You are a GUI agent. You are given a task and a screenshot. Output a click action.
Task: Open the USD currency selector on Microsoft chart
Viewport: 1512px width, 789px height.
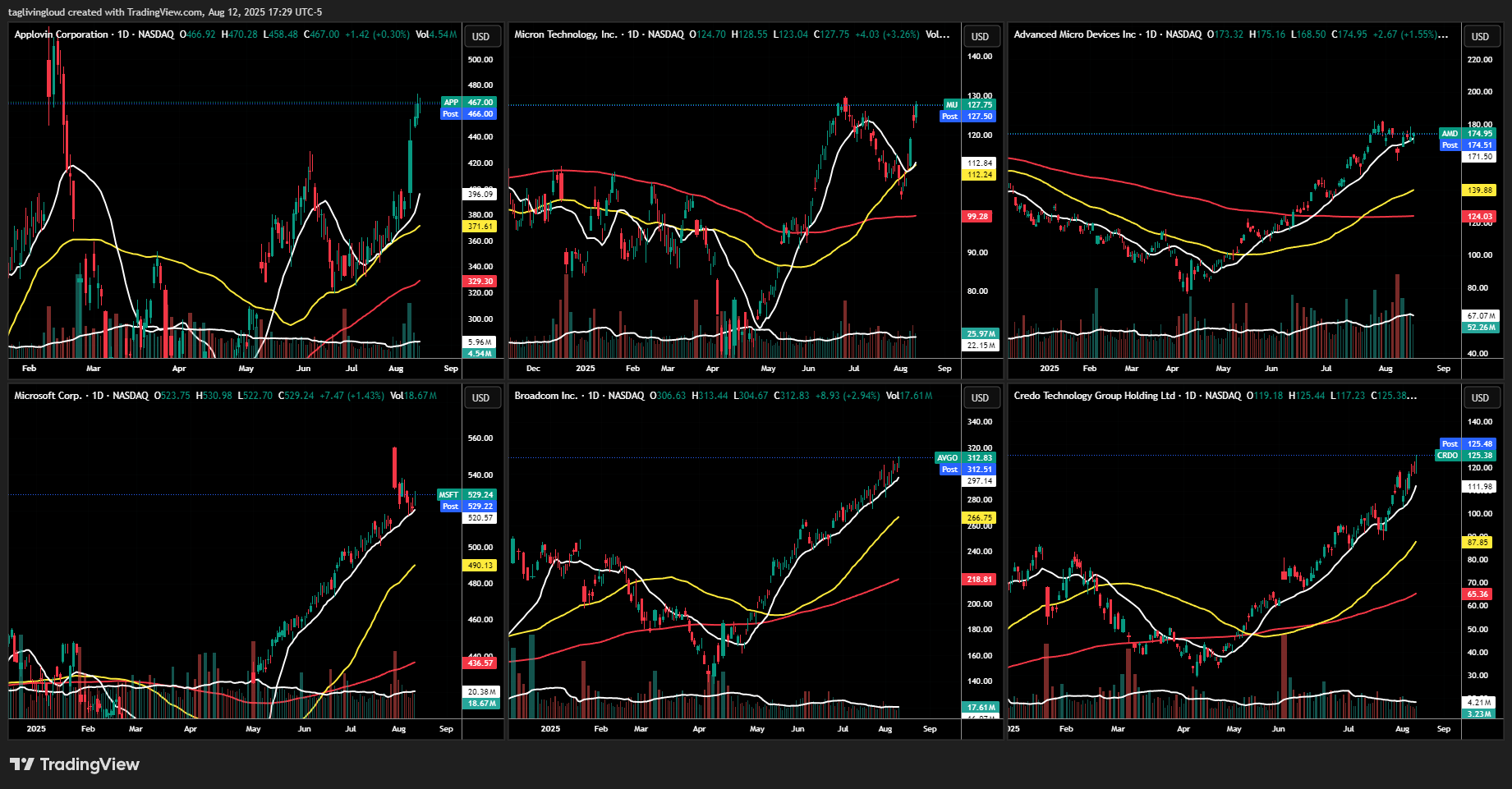[x=481, y=397]
